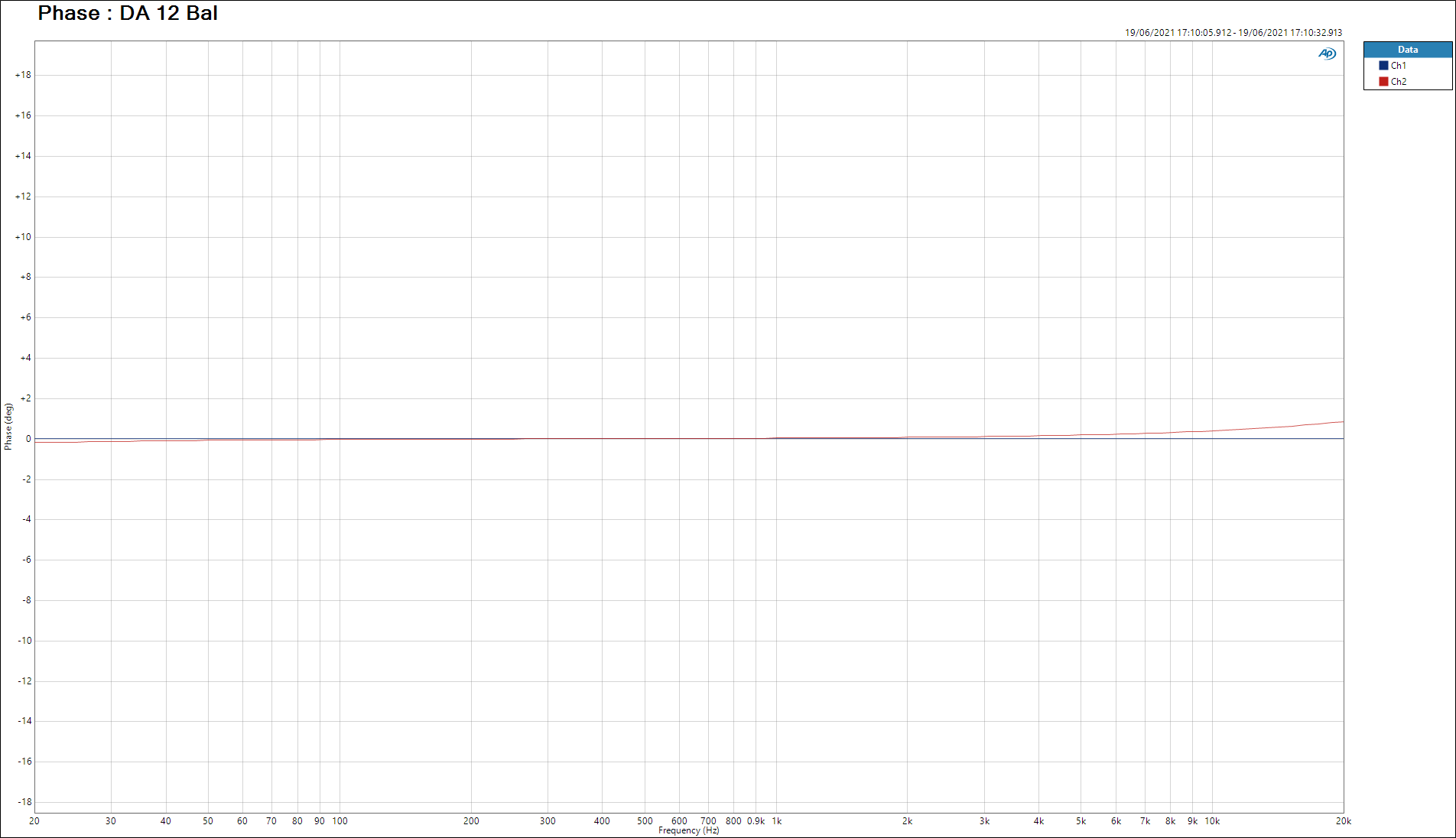Viewport: 1456px width, 838px height.
Task: Click the +18 tick on the phase axis
Action: click(23, 75)
